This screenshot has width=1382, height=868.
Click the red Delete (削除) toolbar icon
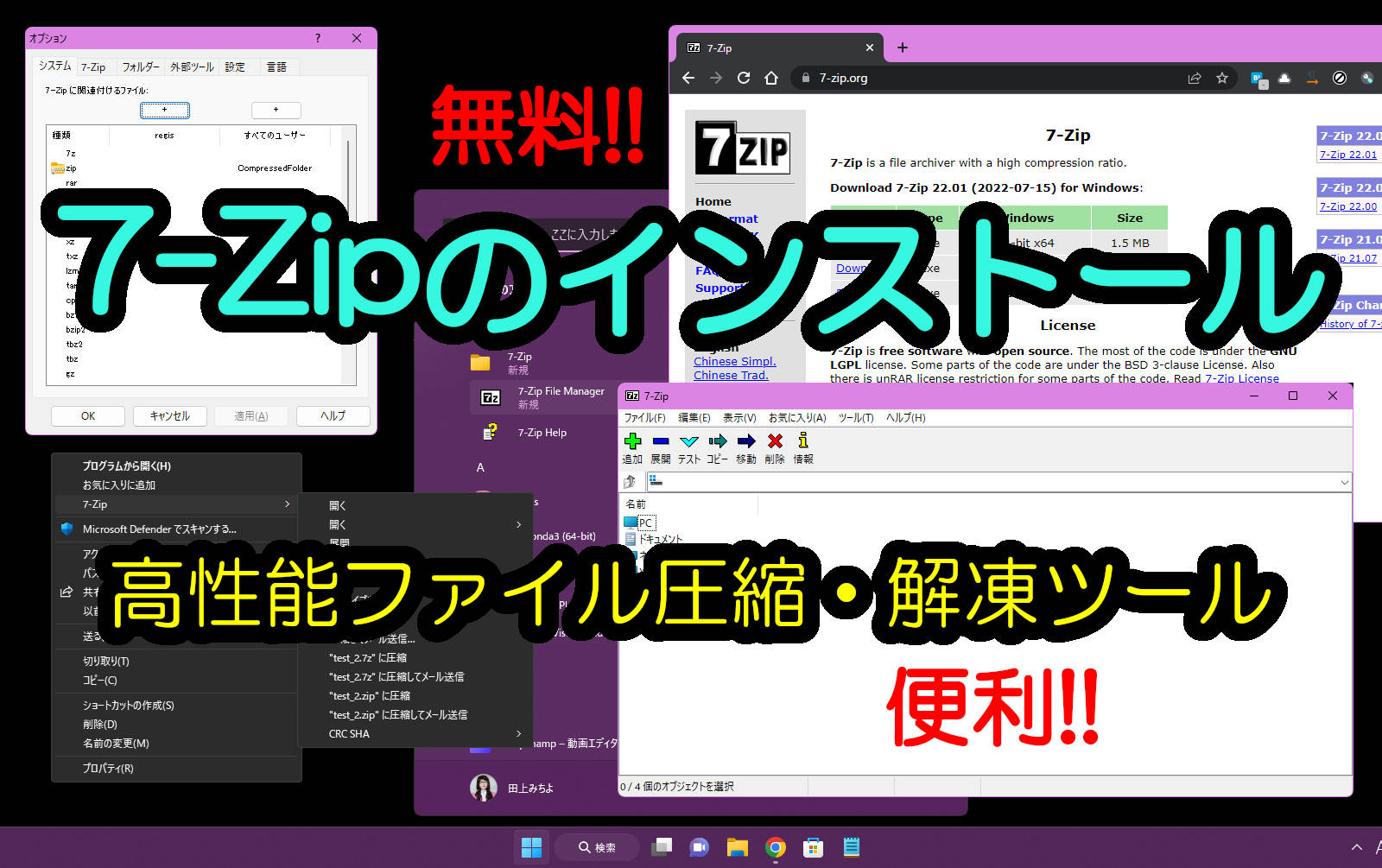point(775,442)
